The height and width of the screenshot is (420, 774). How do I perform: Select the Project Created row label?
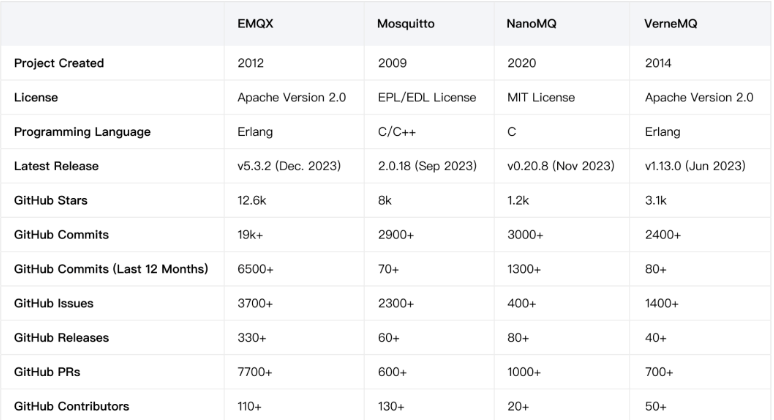(59, 63)
